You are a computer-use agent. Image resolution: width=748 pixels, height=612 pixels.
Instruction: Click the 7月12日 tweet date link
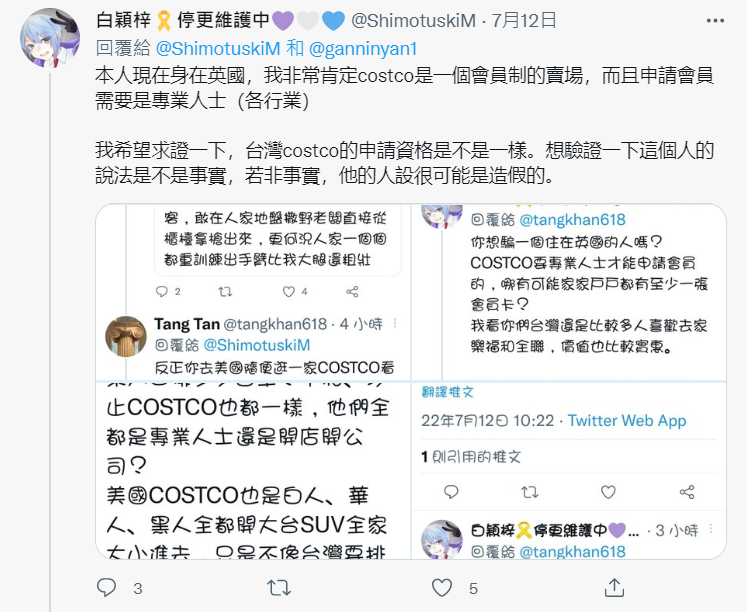click(x=524, y=21)
